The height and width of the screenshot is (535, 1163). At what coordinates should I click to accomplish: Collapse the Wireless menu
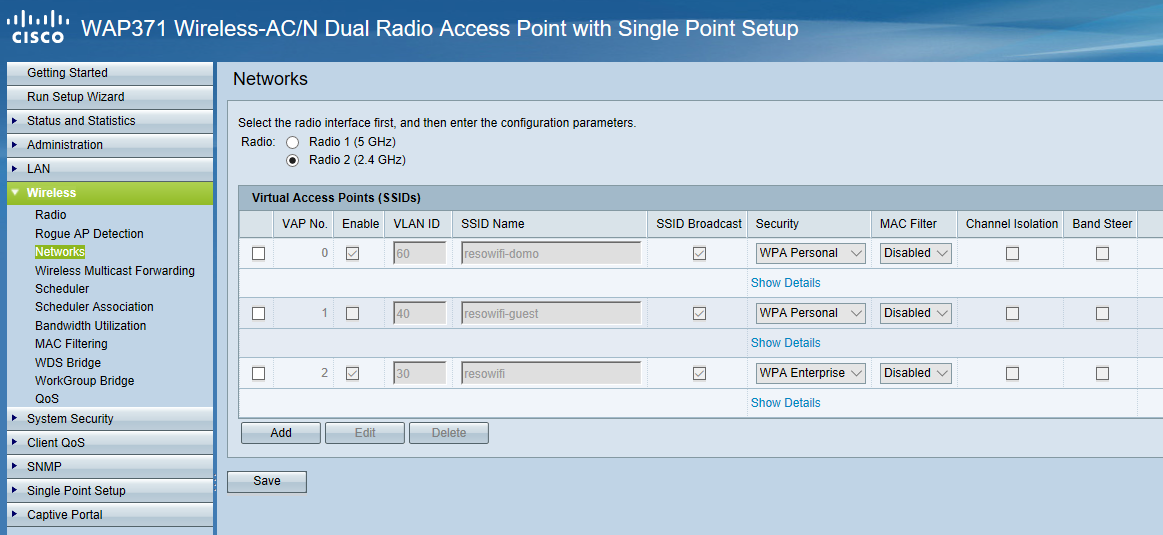tap(110, 193)
